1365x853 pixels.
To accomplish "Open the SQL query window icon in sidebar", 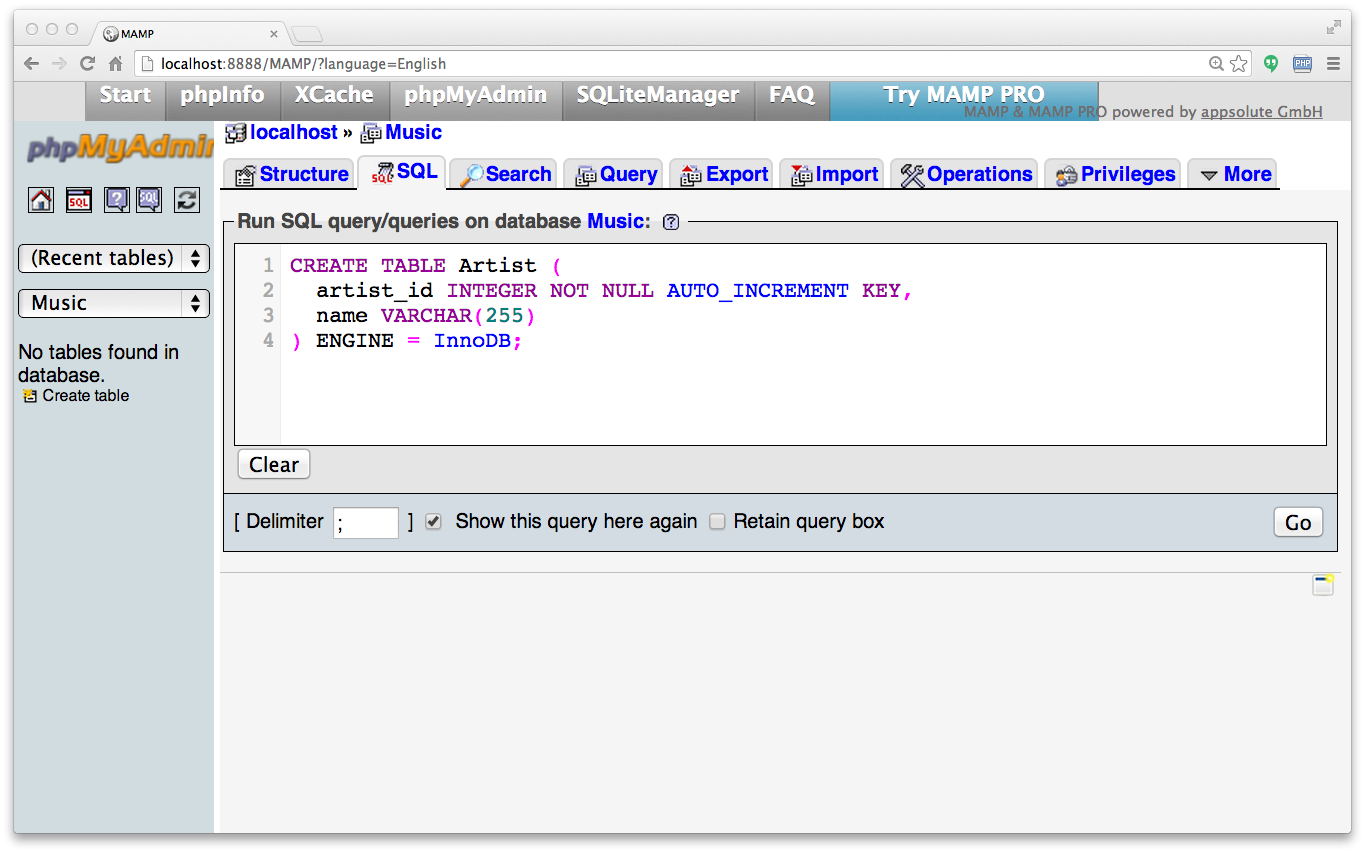I will [79, 199].
